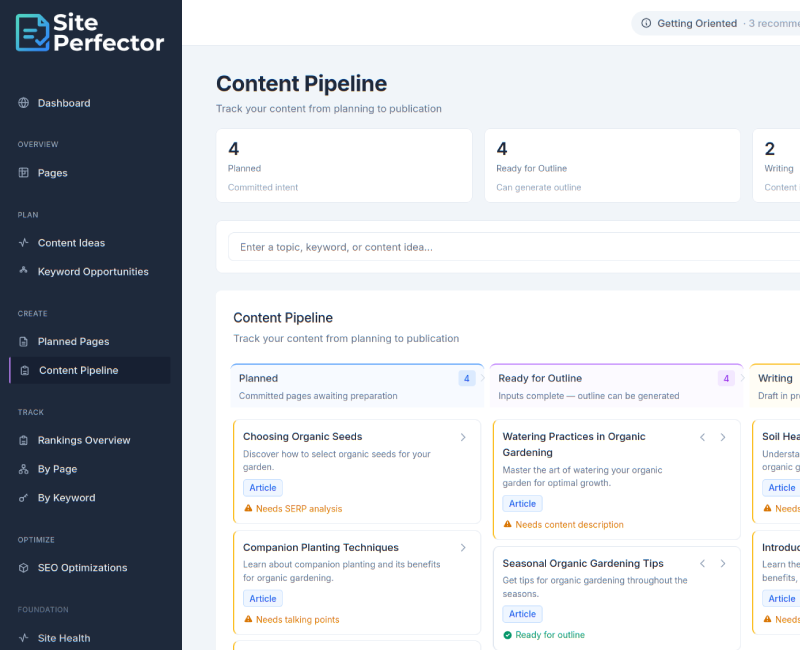Viewport: 800px width, 650px height.
Task: Expand the Choosing Organic Seeds card
Action: [463, 437]
